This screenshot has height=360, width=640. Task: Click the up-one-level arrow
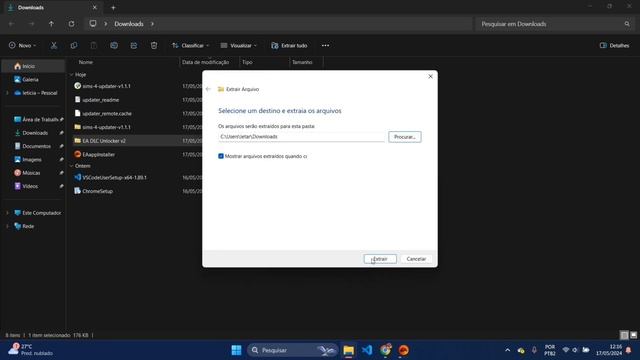51,24
